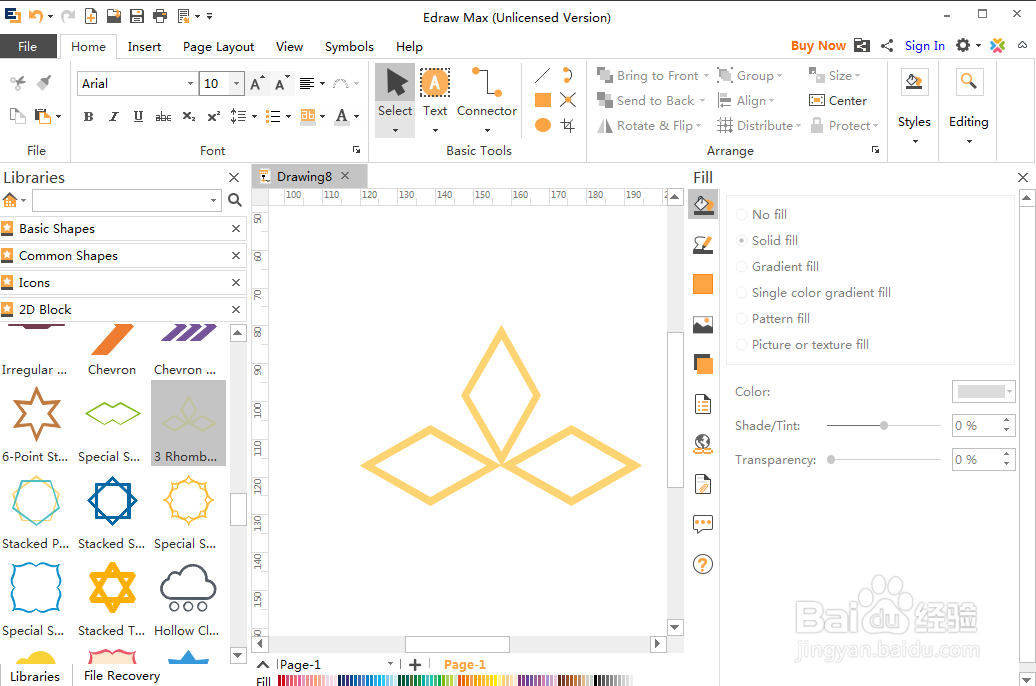Select the Solid fill option

click(x=766, y=241)
